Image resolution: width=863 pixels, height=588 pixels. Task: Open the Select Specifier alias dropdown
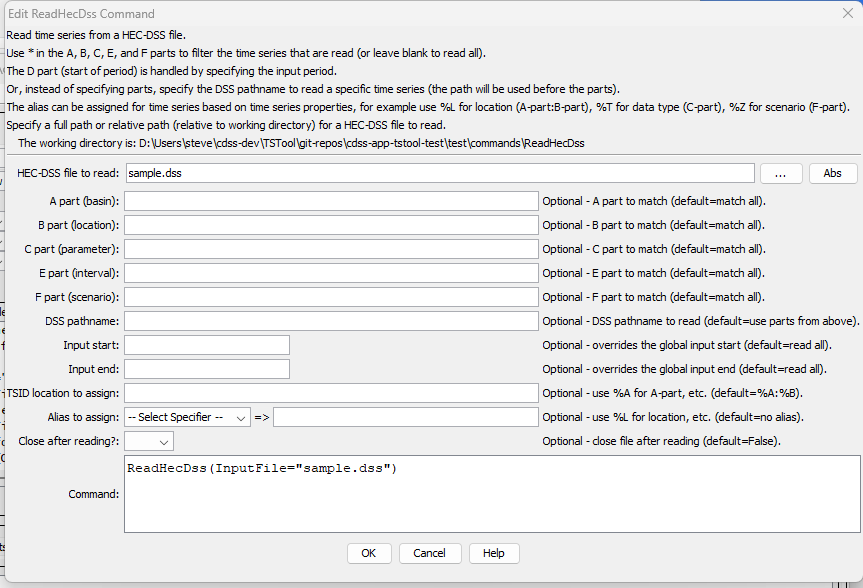coord(187,417)
